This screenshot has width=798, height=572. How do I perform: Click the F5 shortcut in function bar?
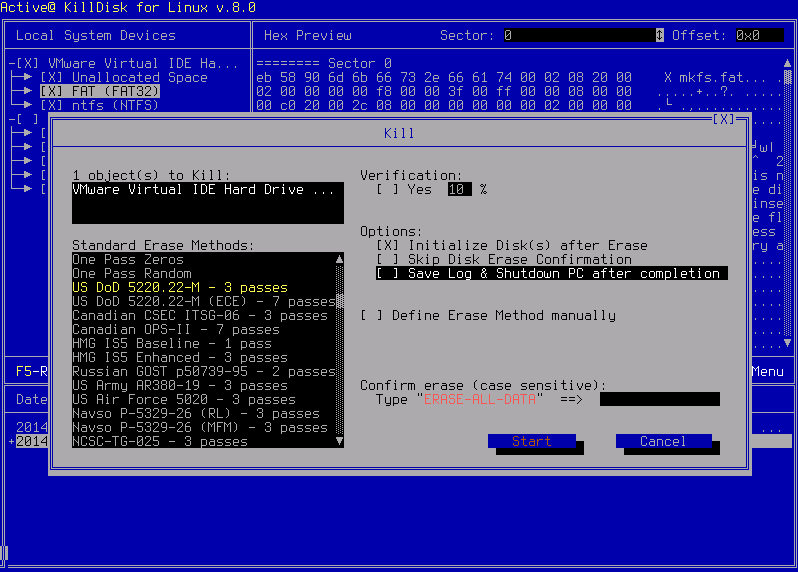32,371
